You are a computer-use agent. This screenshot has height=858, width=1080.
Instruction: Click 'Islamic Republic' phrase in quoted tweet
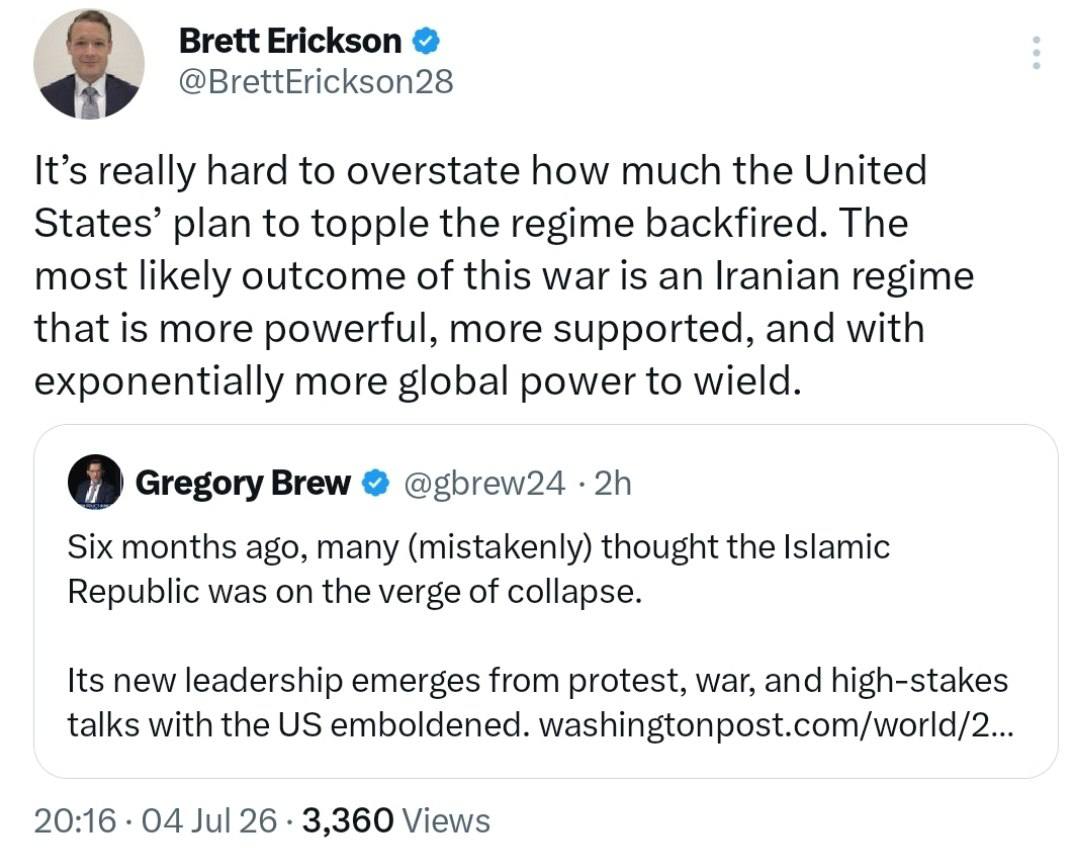pyautogui.click(x=479, y=569)
